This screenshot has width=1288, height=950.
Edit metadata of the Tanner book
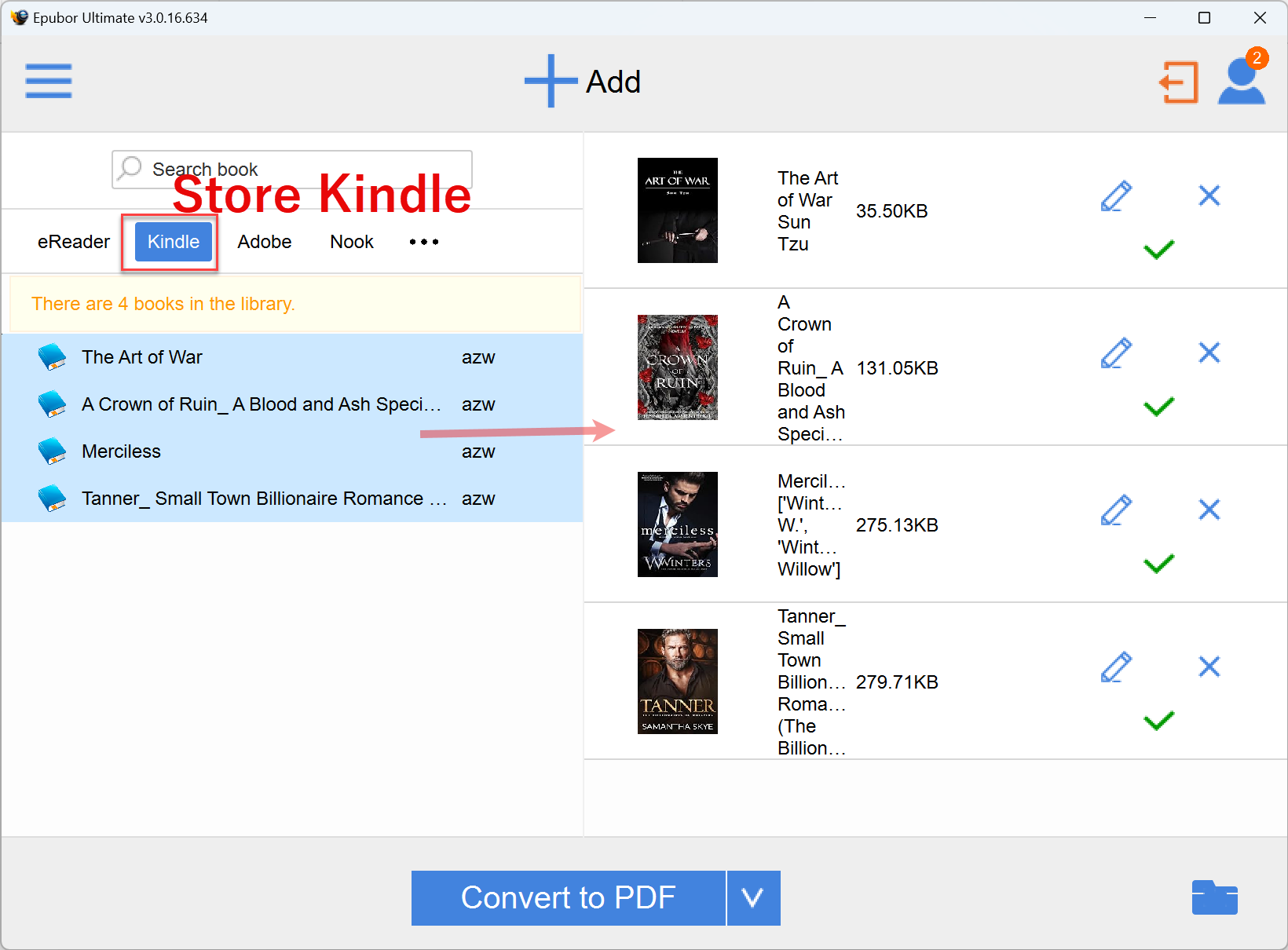click(1116, 667)
